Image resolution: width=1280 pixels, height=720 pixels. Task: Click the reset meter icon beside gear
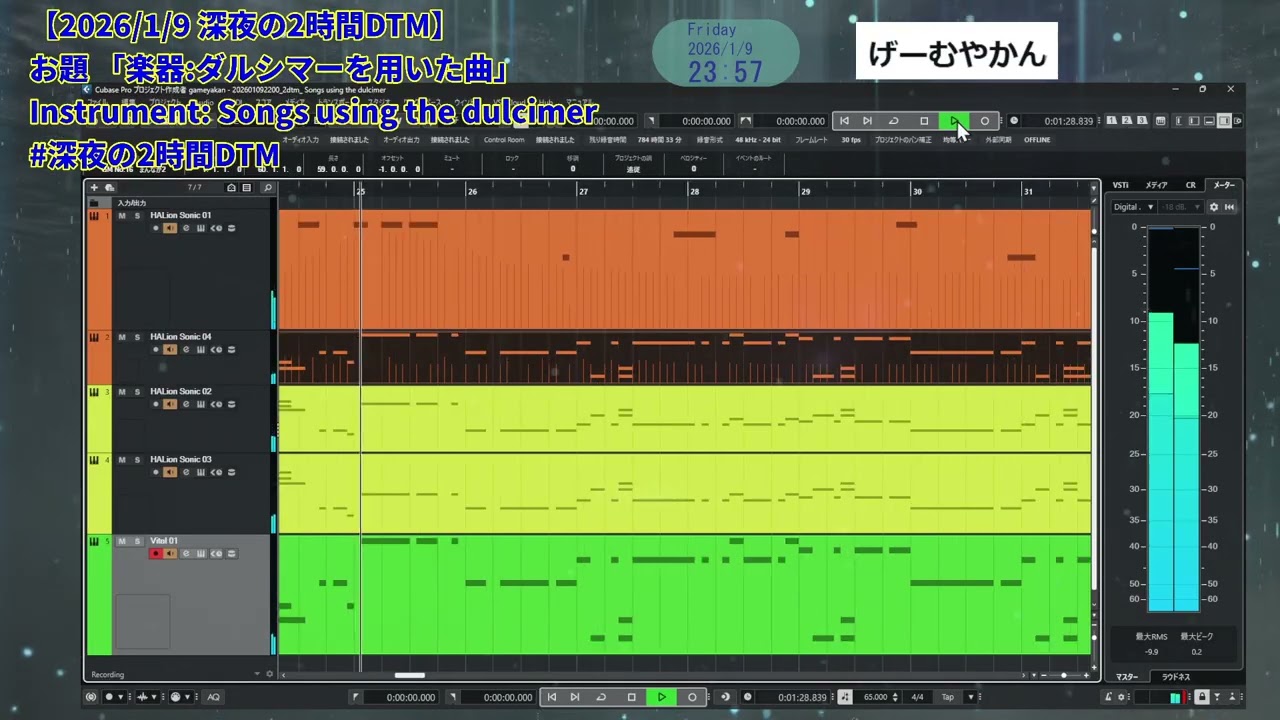pos(1229,207)
